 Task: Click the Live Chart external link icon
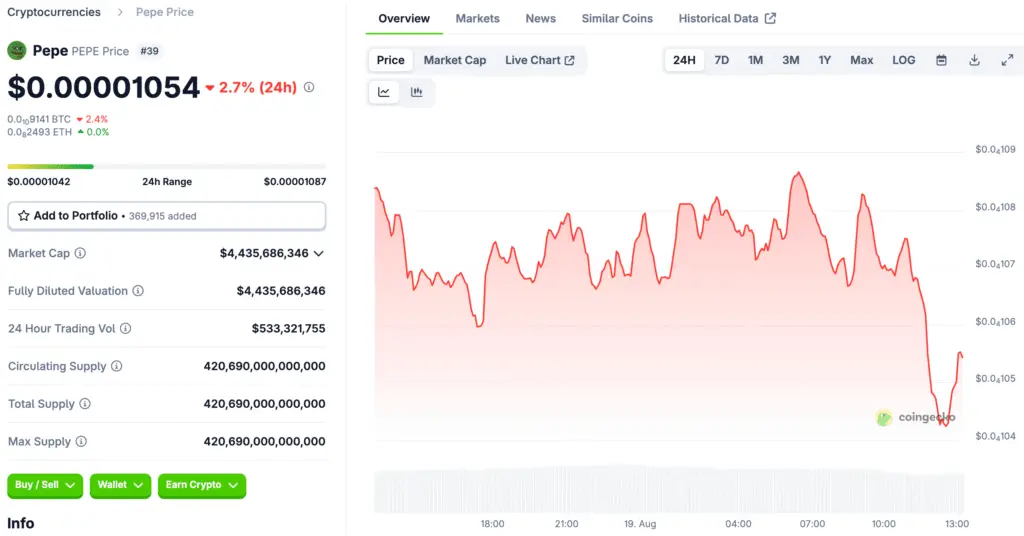(x=569, y=60)
